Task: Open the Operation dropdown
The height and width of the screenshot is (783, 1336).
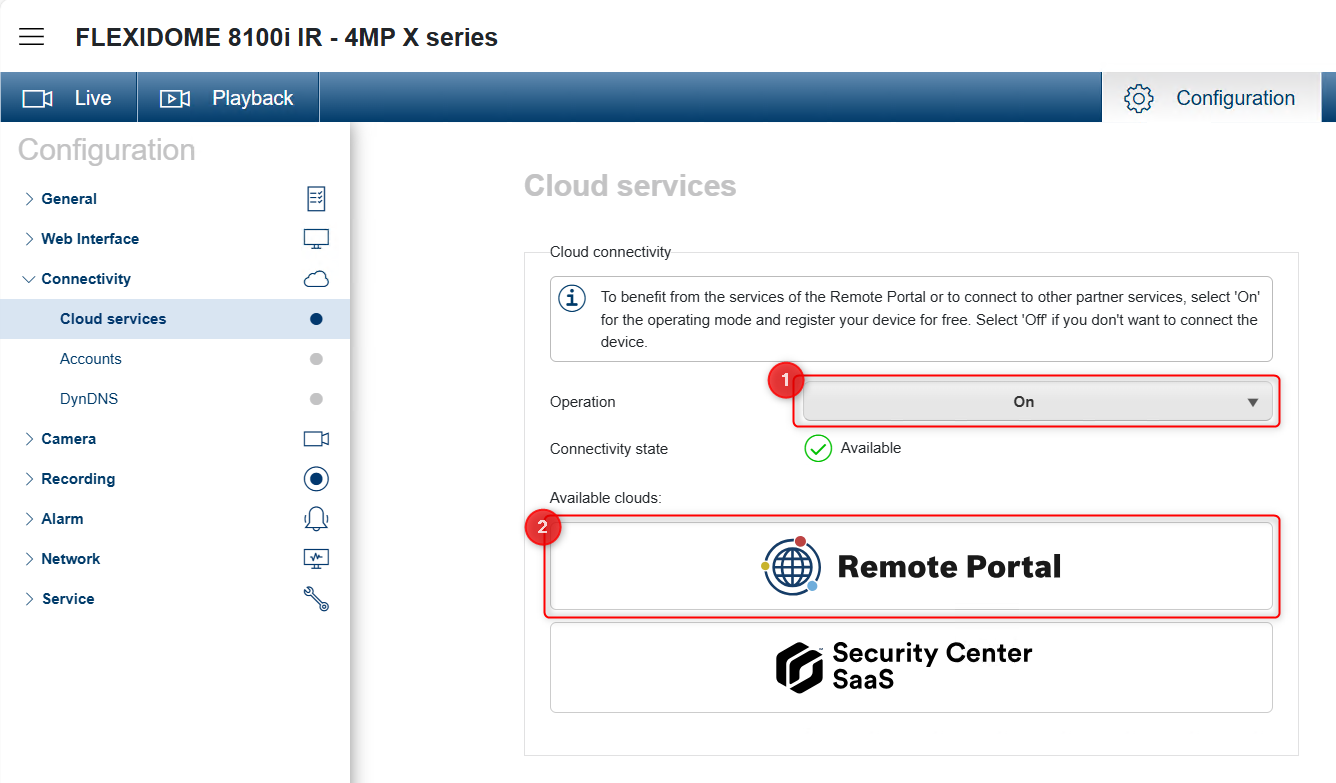Action: tap(1037, 402)
